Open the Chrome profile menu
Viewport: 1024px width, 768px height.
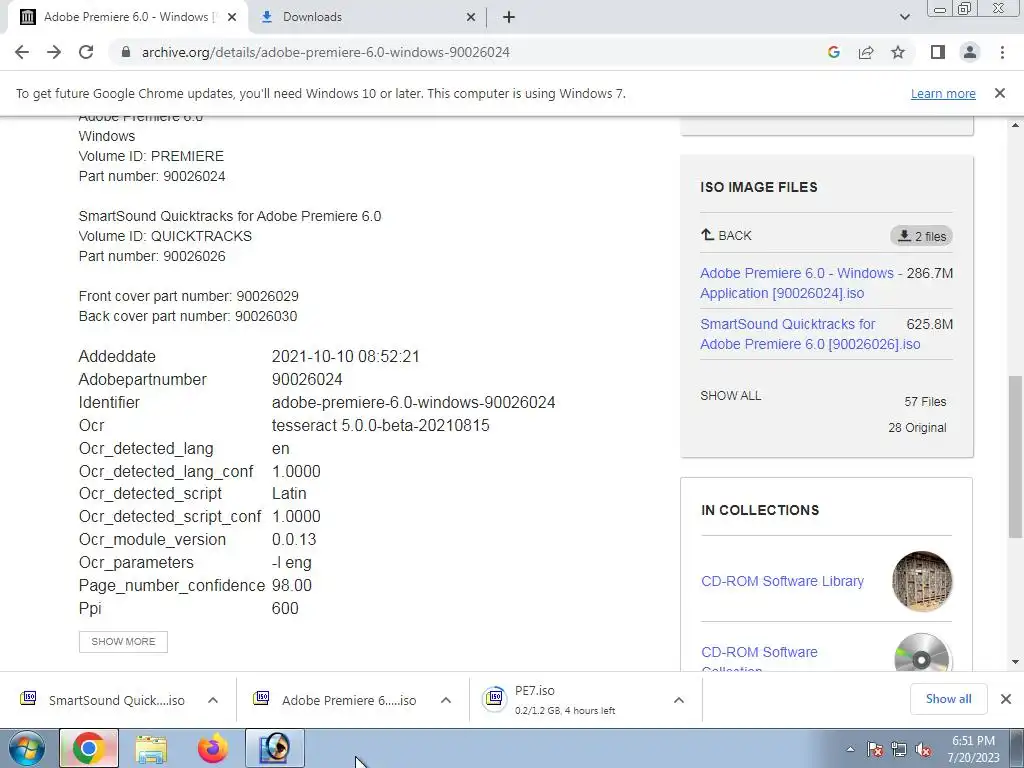tap(970, 52)
